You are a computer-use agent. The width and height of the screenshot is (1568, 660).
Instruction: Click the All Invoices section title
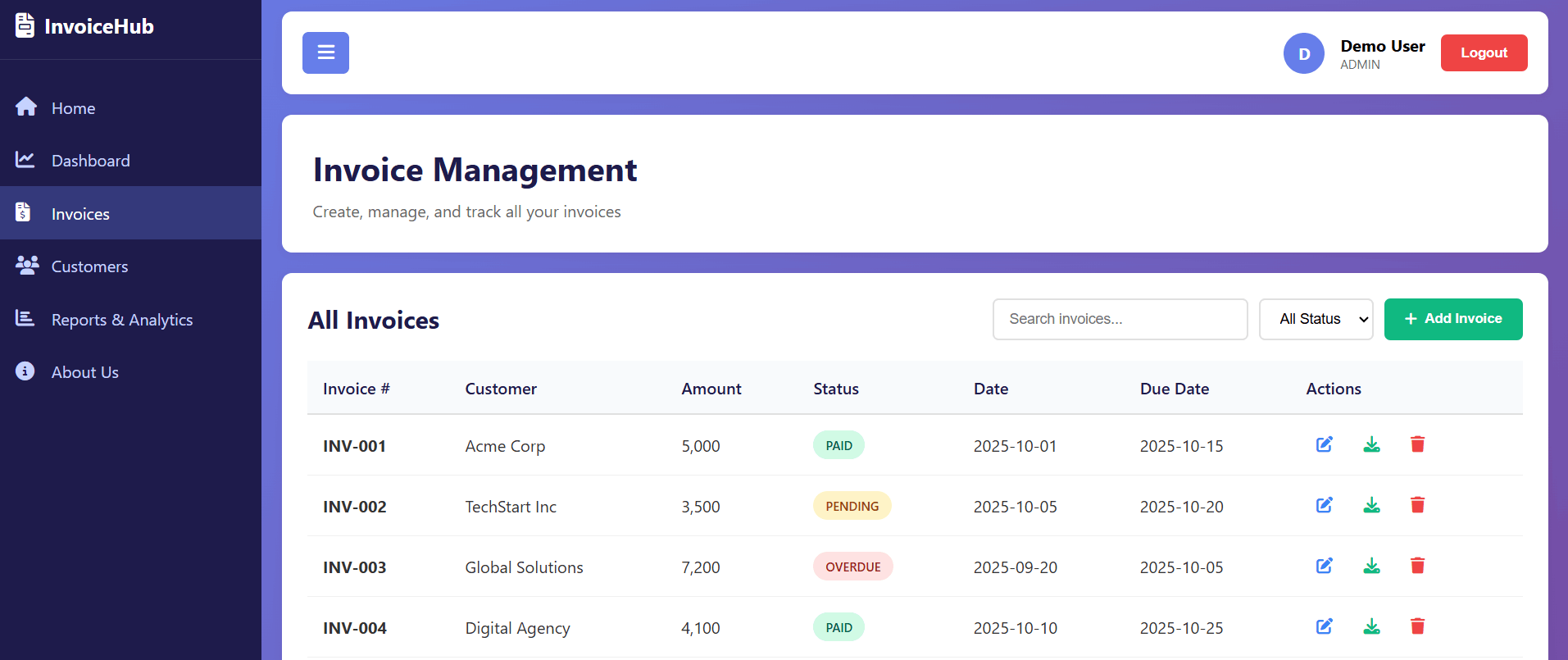373,320
